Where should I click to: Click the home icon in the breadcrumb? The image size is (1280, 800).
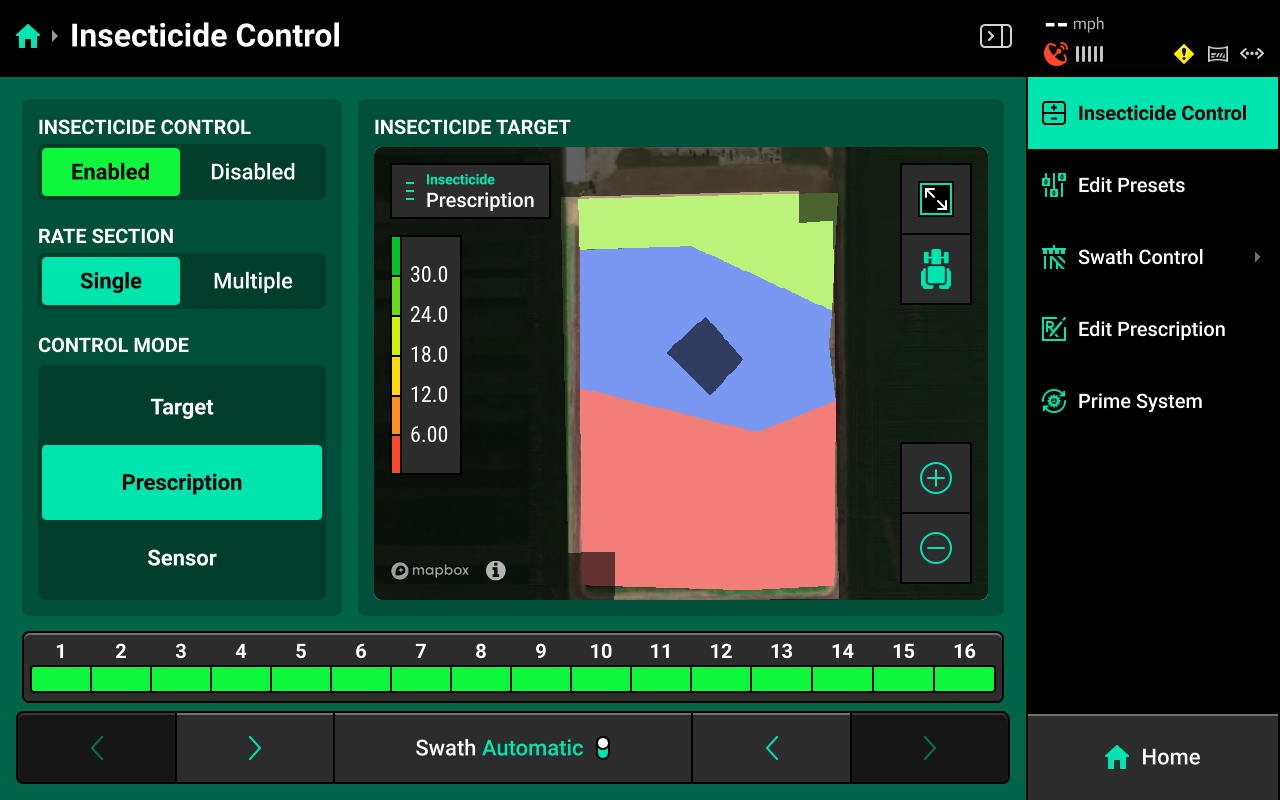28,37
